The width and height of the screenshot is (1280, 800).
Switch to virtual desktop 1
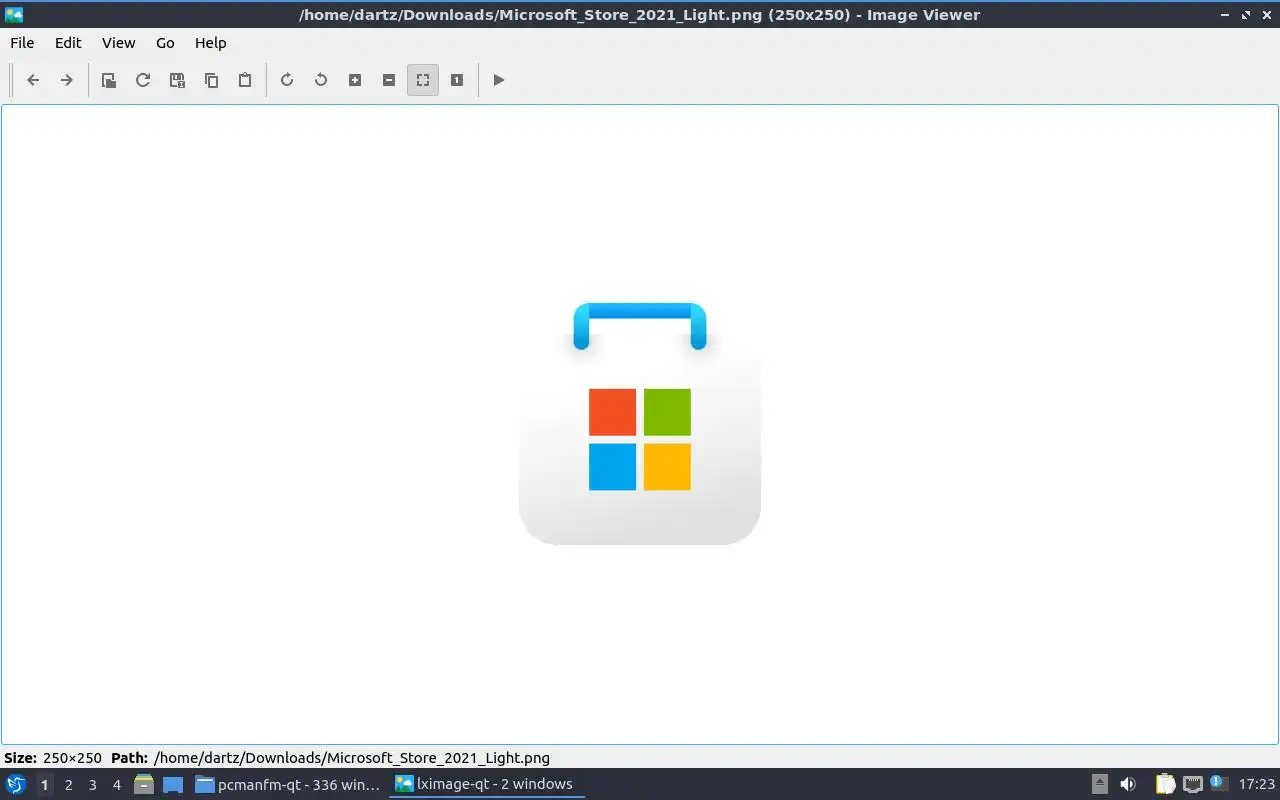(x=44, y=785)
